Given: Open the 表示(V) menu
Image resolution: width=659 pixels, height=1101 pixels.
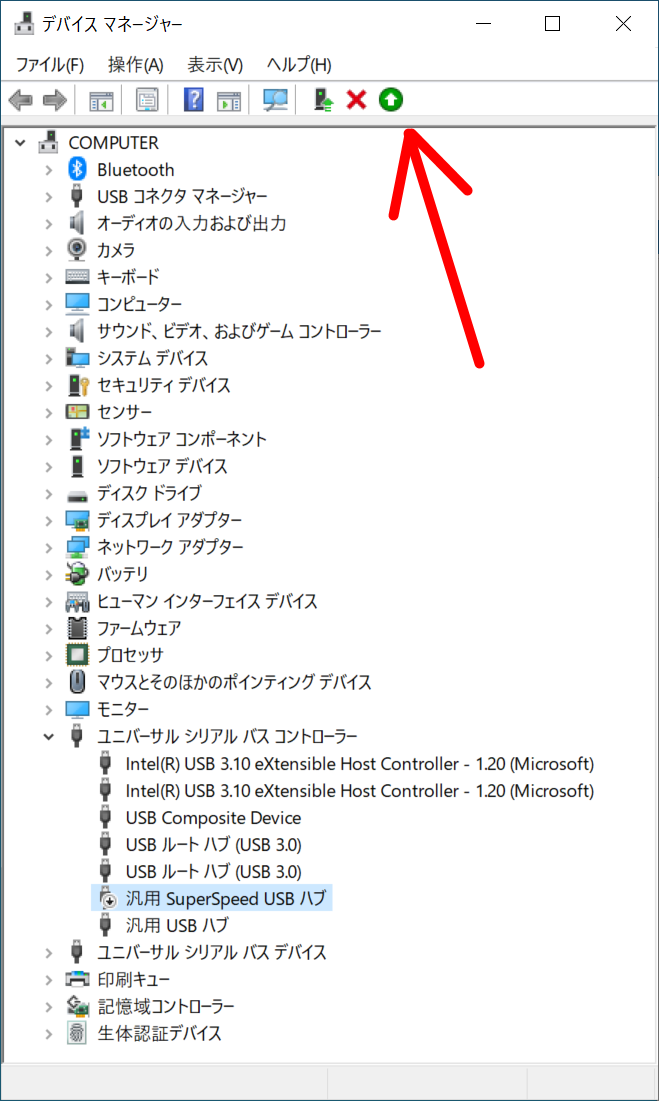Looking at the screenshot, I should [215, 65].
